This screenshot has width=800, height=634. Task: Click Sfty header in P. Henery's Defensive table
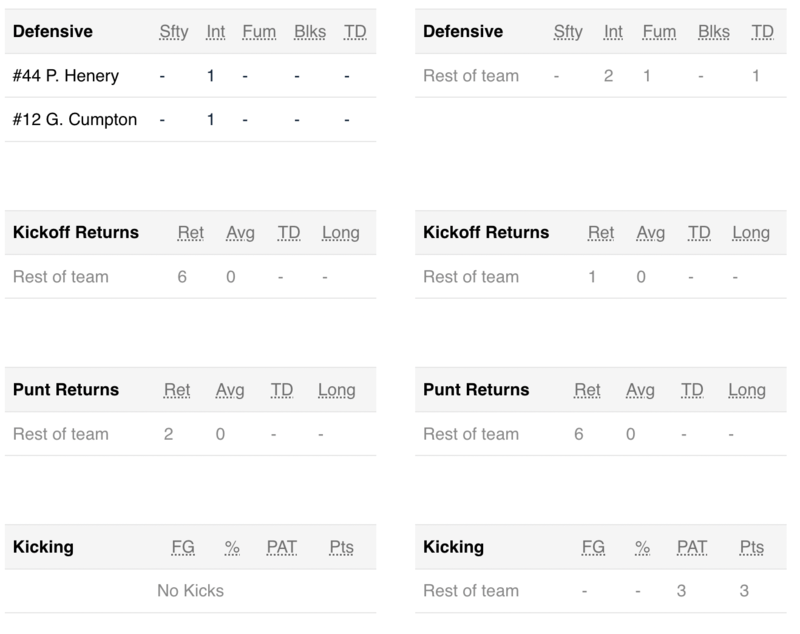click(x=174, y=32)
